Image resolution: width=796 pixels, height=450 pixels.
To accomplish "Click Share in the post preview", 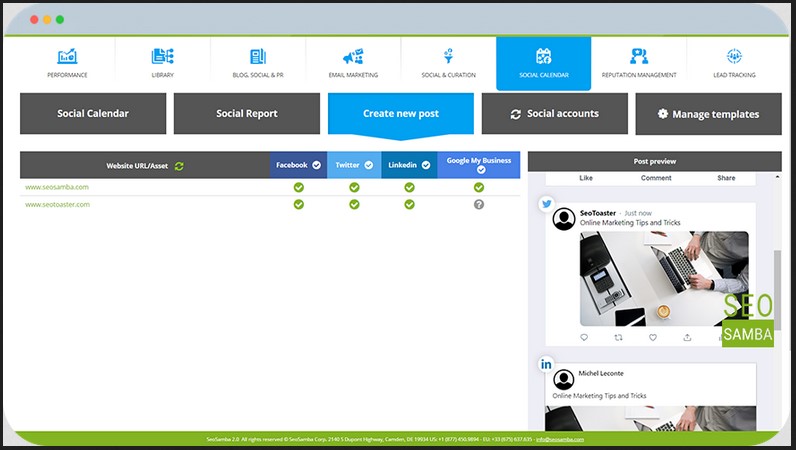I will click(x=726, y=178).
